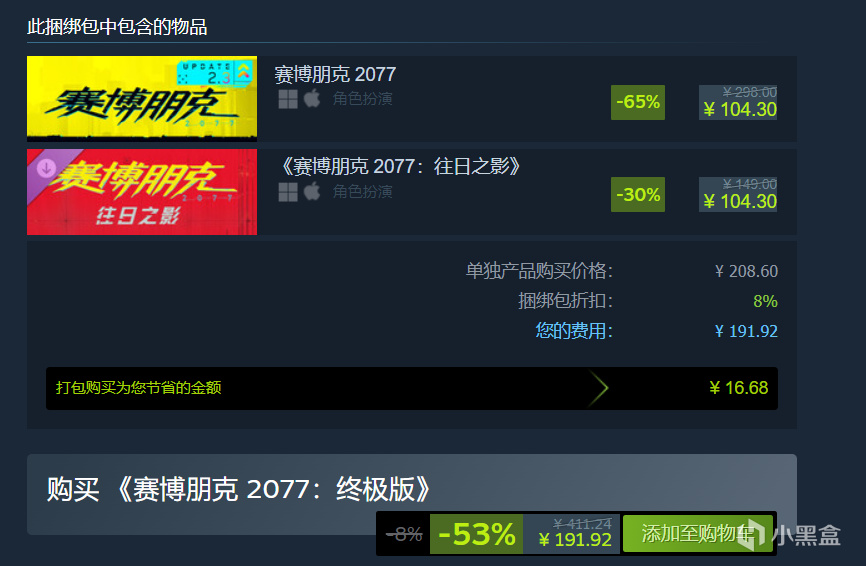Open 赛博朋克 2077 yellow game thumbnail

[142, 98]
